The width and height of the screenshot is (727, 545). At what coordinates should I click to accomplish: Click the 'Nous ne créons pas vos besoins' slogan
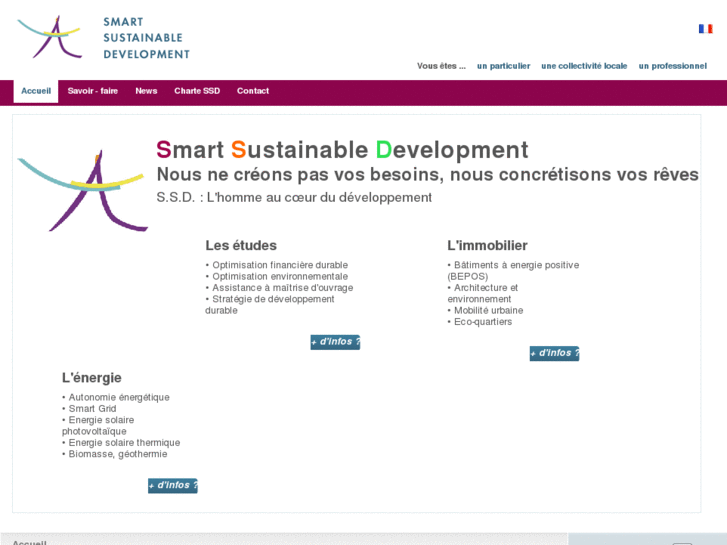tap(427, 174)
